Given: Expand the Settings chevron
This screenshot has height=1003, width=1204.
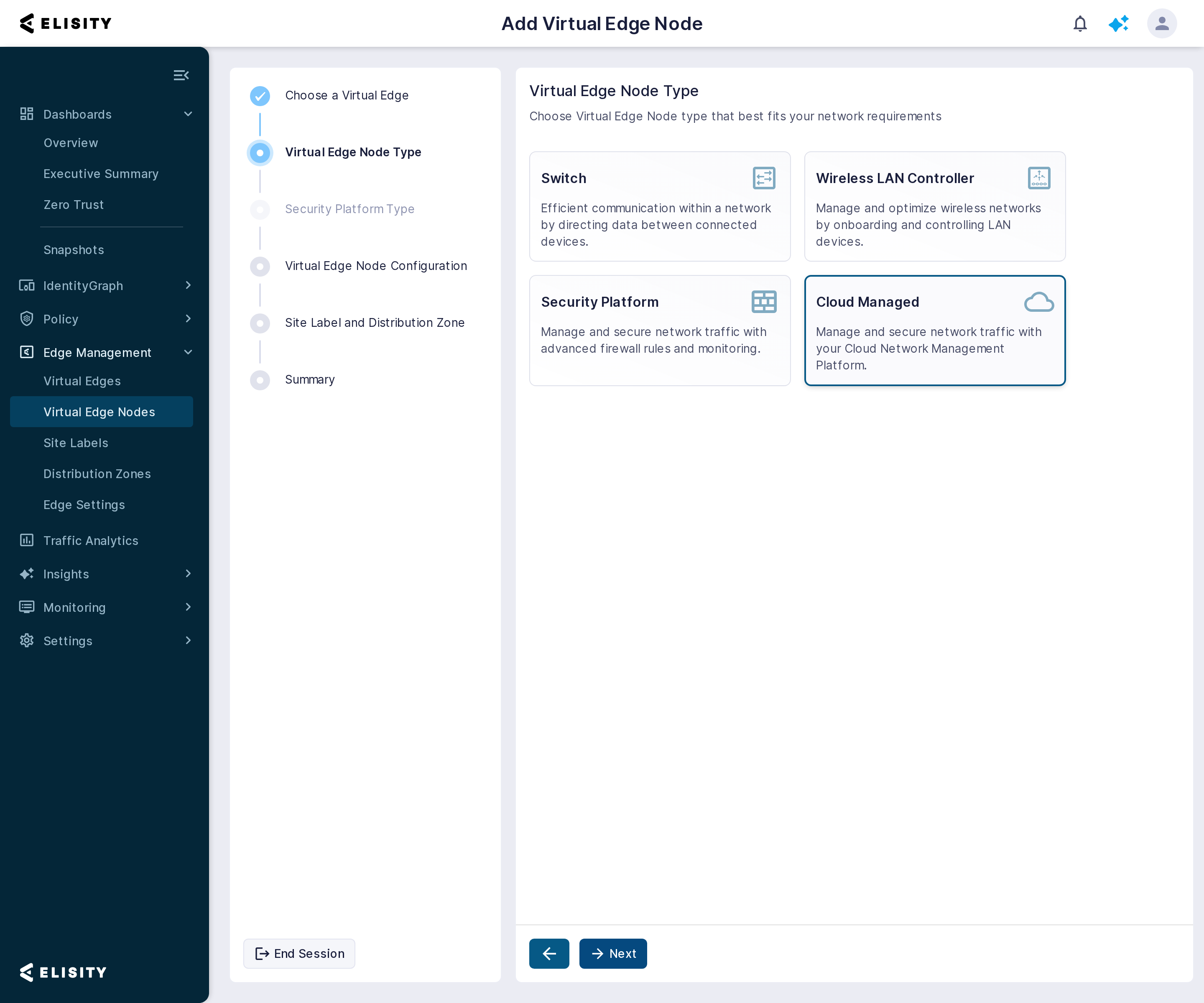Looking at the screenshot, I should tap(188, 640).
